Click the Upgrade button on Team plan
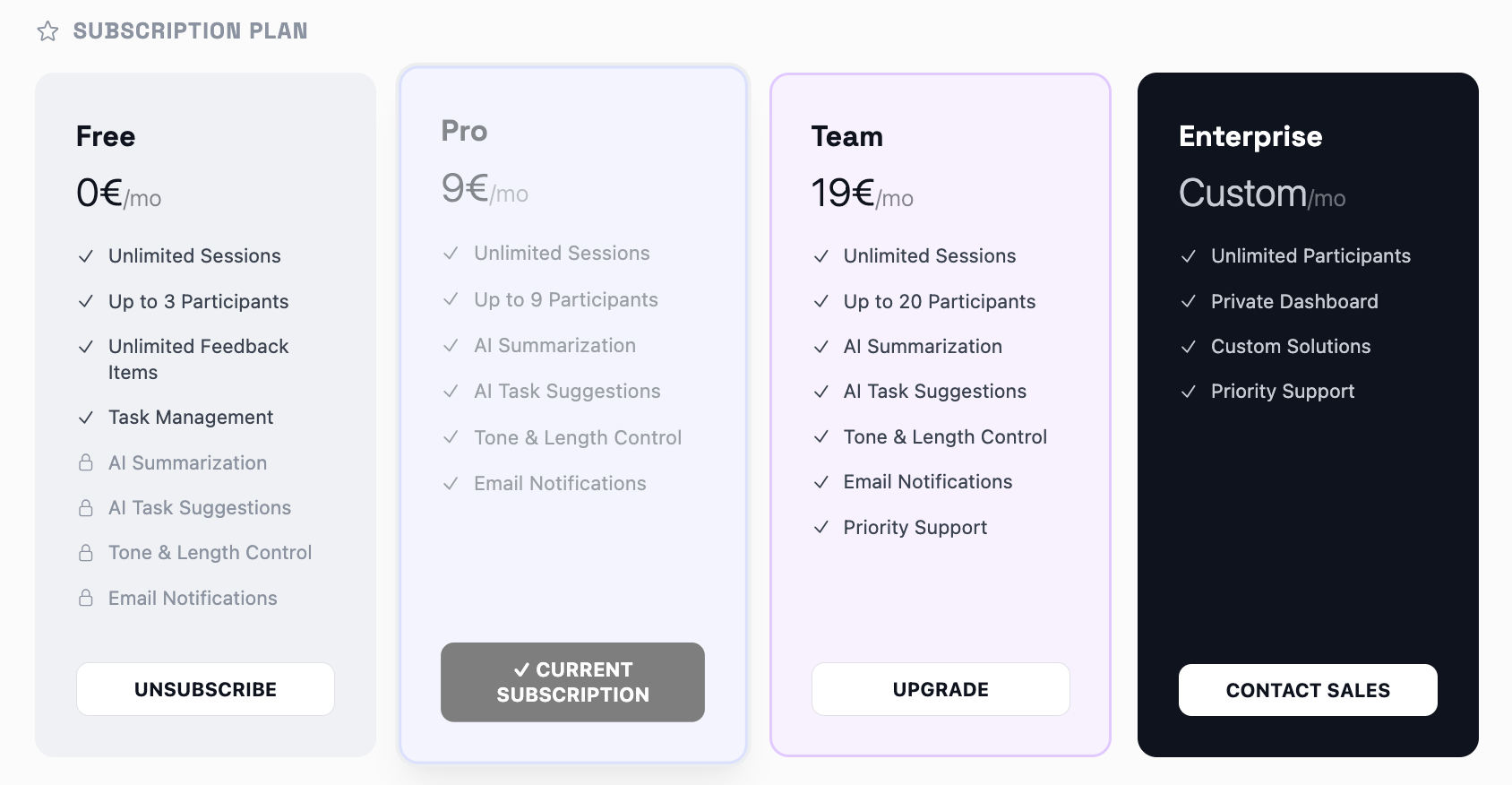1512x785 pixels. (x=941, y=689)
